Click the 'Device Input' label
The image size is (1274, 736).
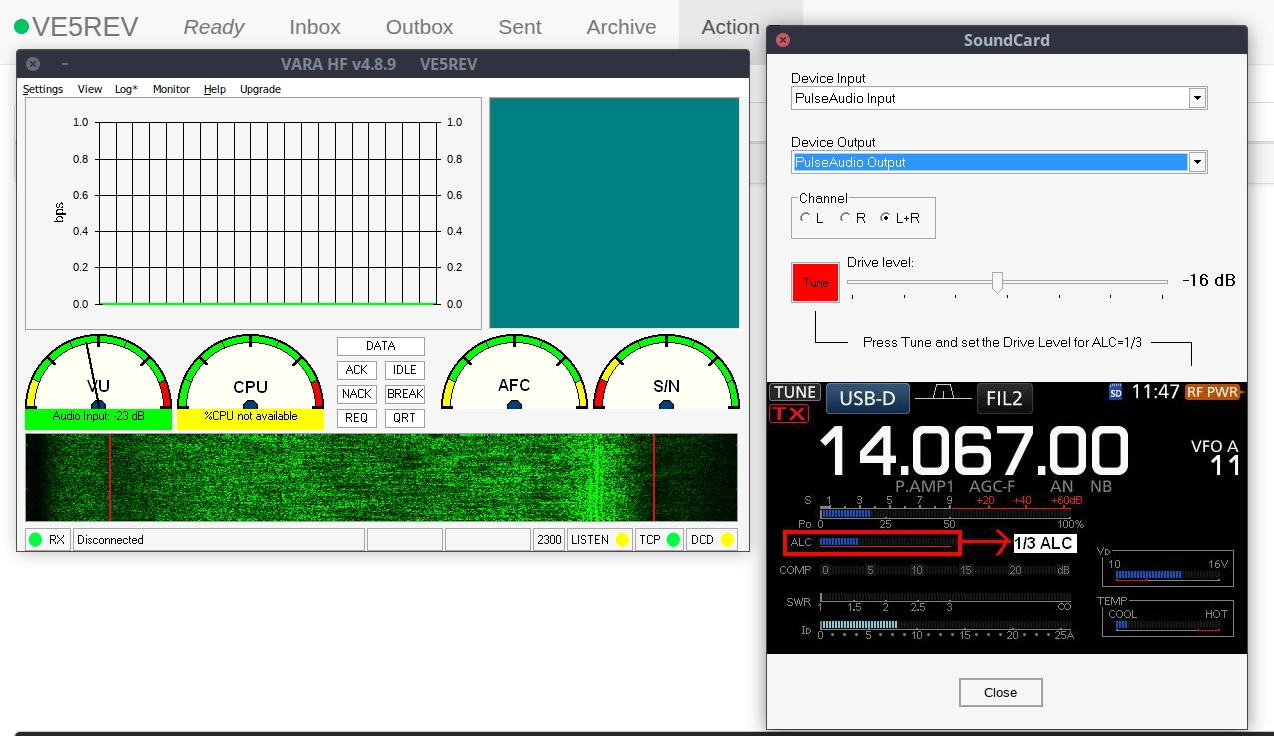pyautogui.click(x=828, y=78)
